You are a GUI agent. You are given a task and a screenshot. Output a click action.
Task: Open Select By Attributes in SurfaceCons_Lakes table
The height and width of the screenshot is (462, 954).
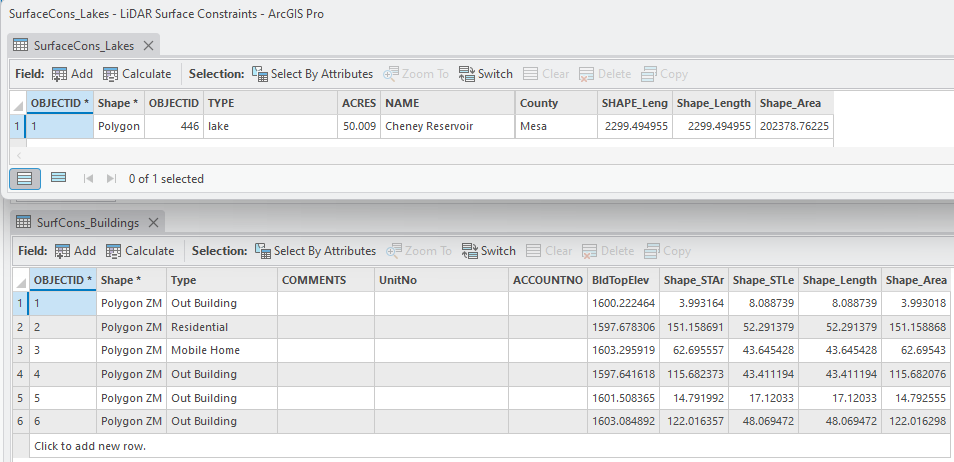[312, 74]
